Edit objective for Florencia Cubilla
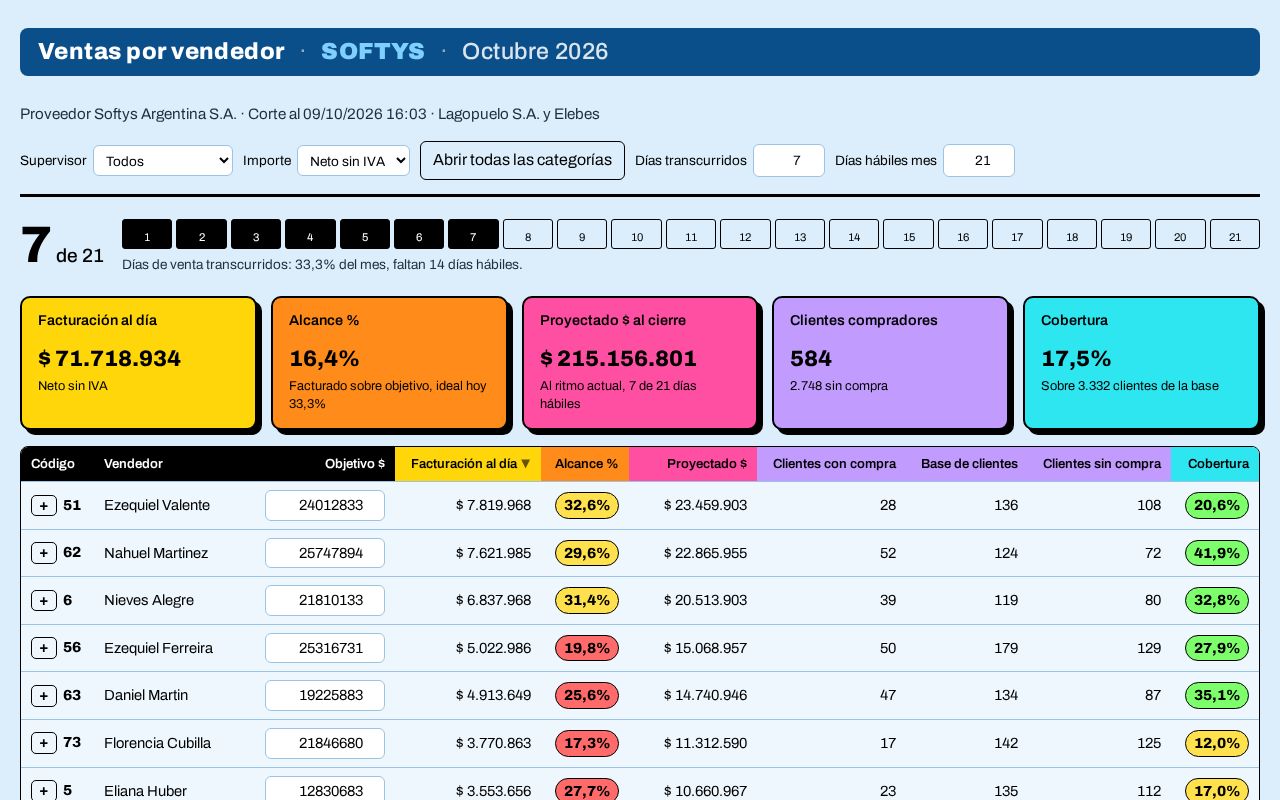The image size is (1280, 800). 325,743
